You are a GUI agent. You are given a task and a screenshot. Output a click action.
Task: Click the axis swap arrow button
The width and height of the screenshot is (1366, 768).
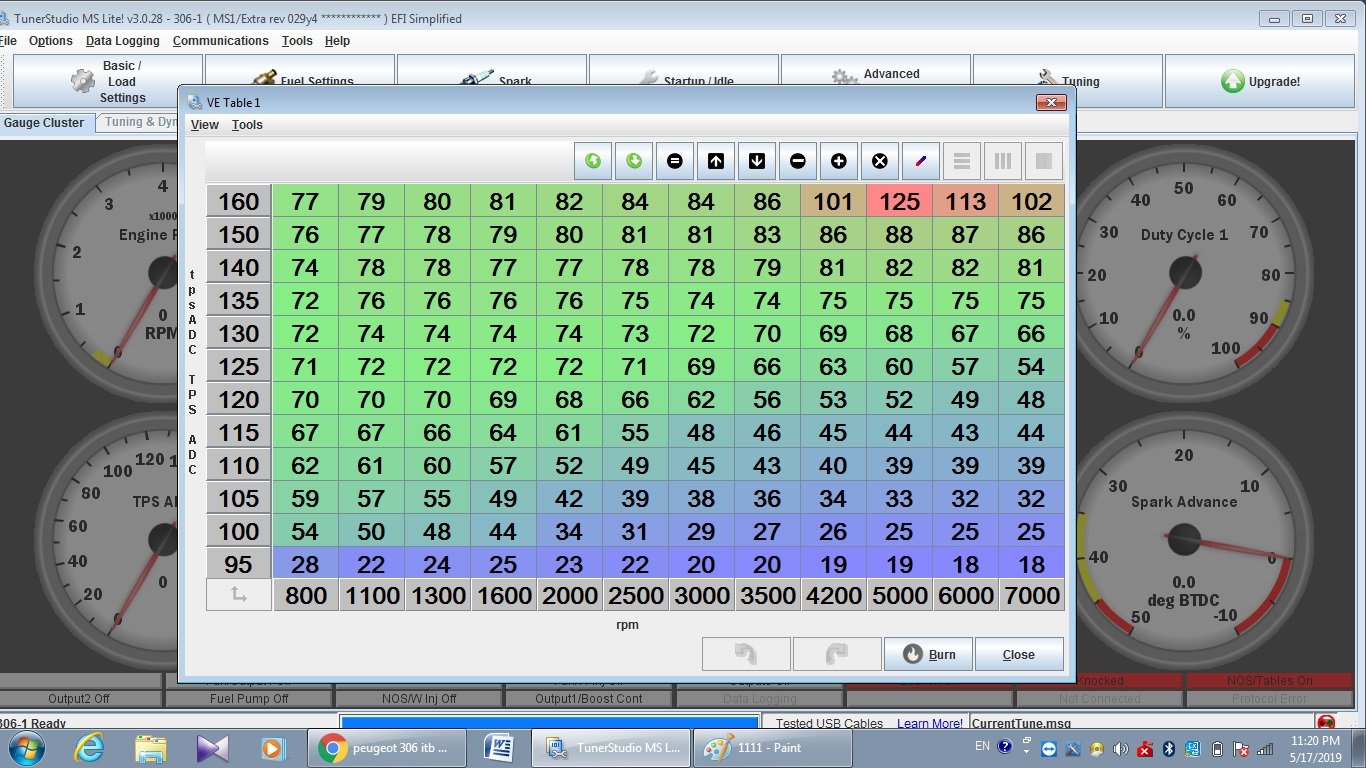(x=239, y=595)
